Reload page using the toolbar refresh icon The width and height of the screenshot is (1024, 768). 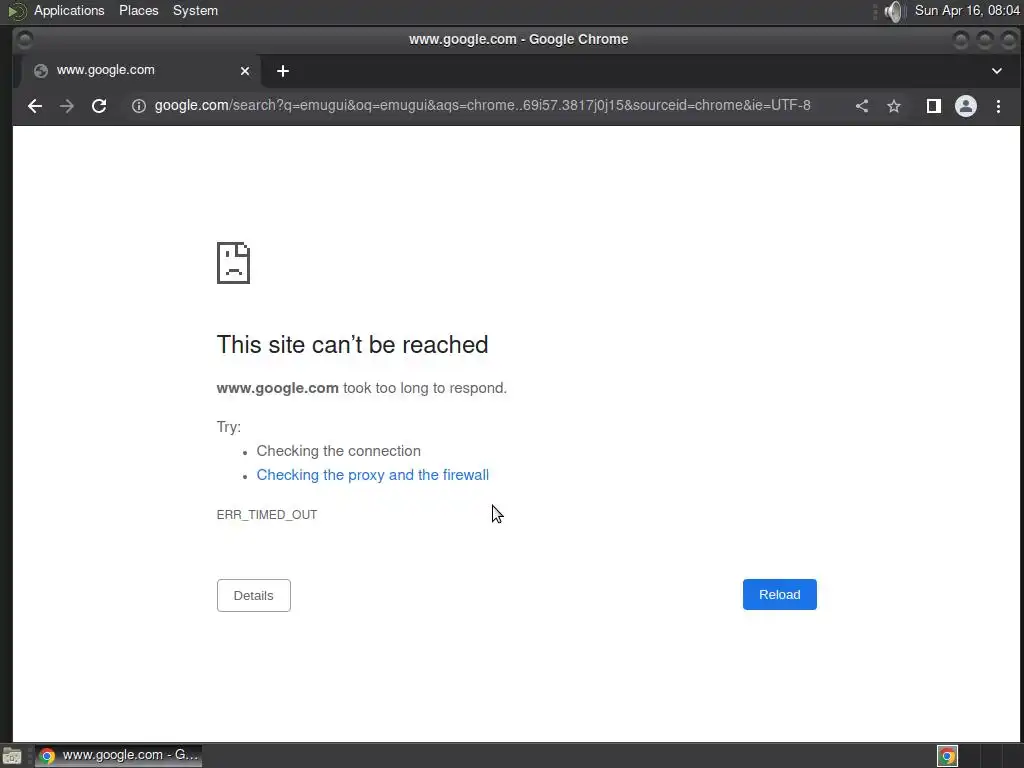99,106
